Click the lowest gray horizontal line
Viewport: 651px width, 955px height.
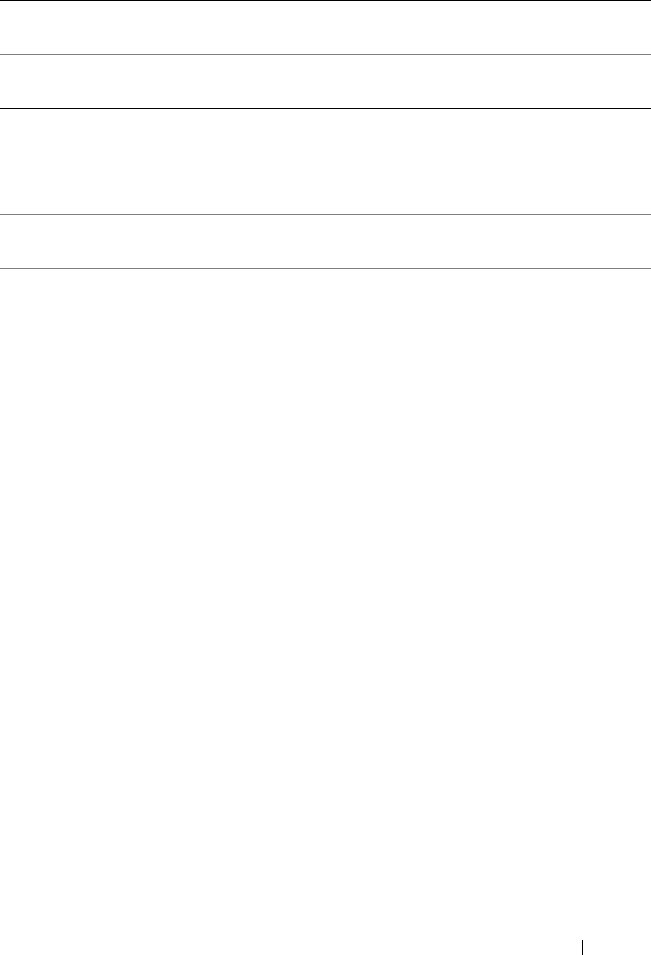click(325, 268)
